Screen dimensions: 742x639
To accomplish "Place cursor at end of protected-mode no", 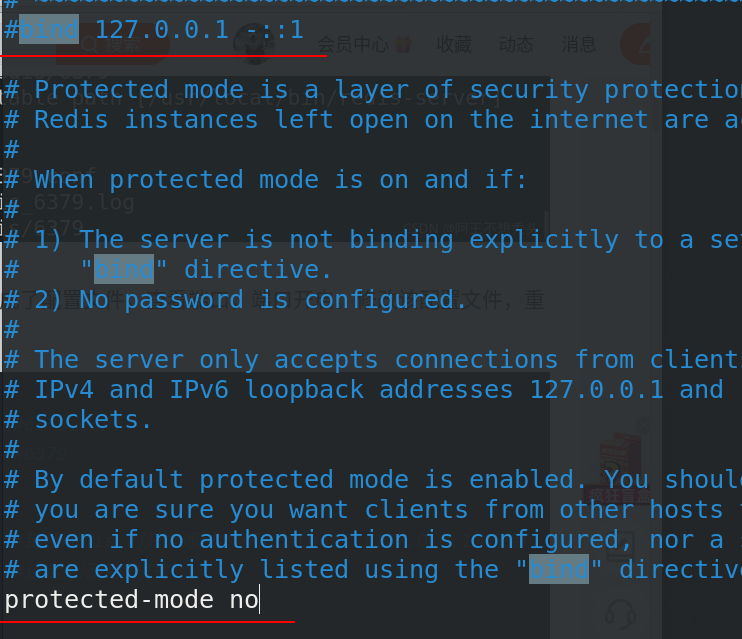I will pyautogui.click(x=259, y=600).
